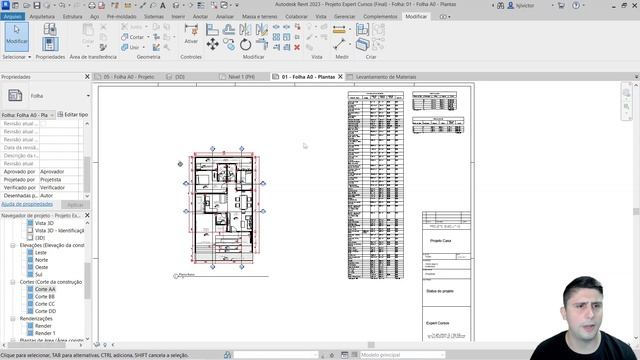
Task: Click the Unir geometry tool
Action: point(130,47)
